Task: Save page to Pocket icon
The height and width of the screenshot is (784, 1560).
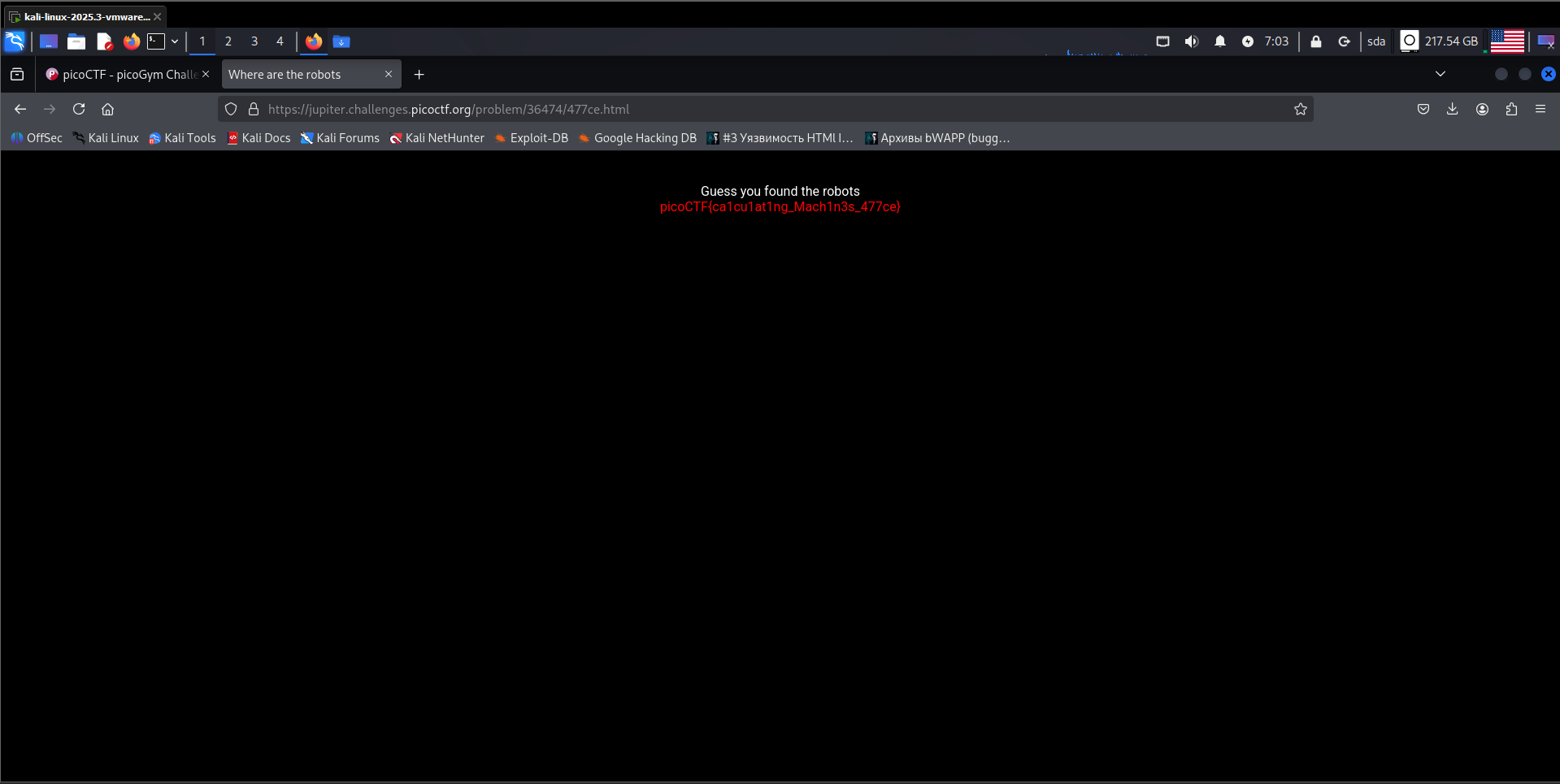Action: coord(1423,109)
